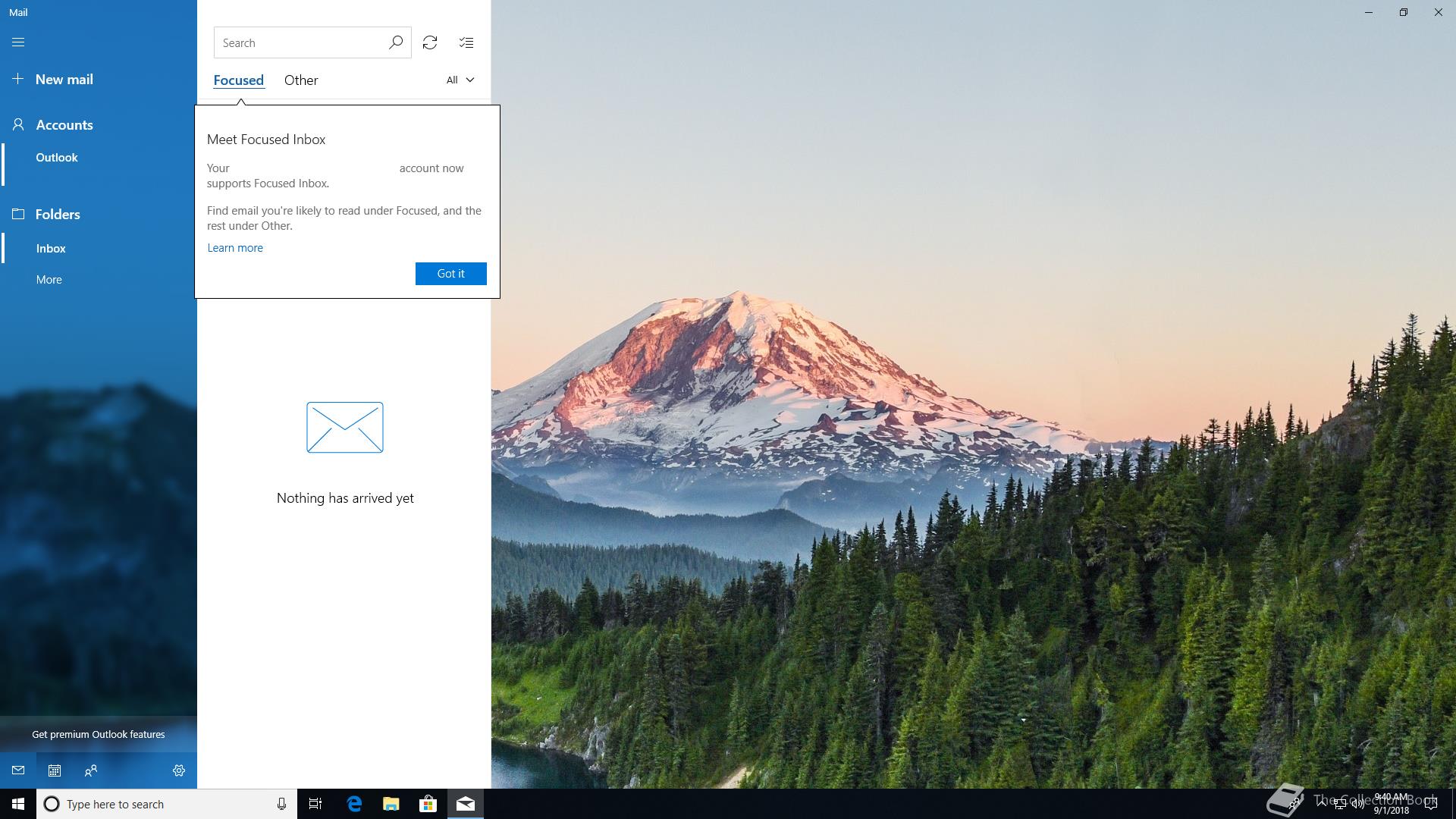This screenshot has height=819, width=1456.
Task: Click the search magnifier icon
Action: [x=396, y=42]
